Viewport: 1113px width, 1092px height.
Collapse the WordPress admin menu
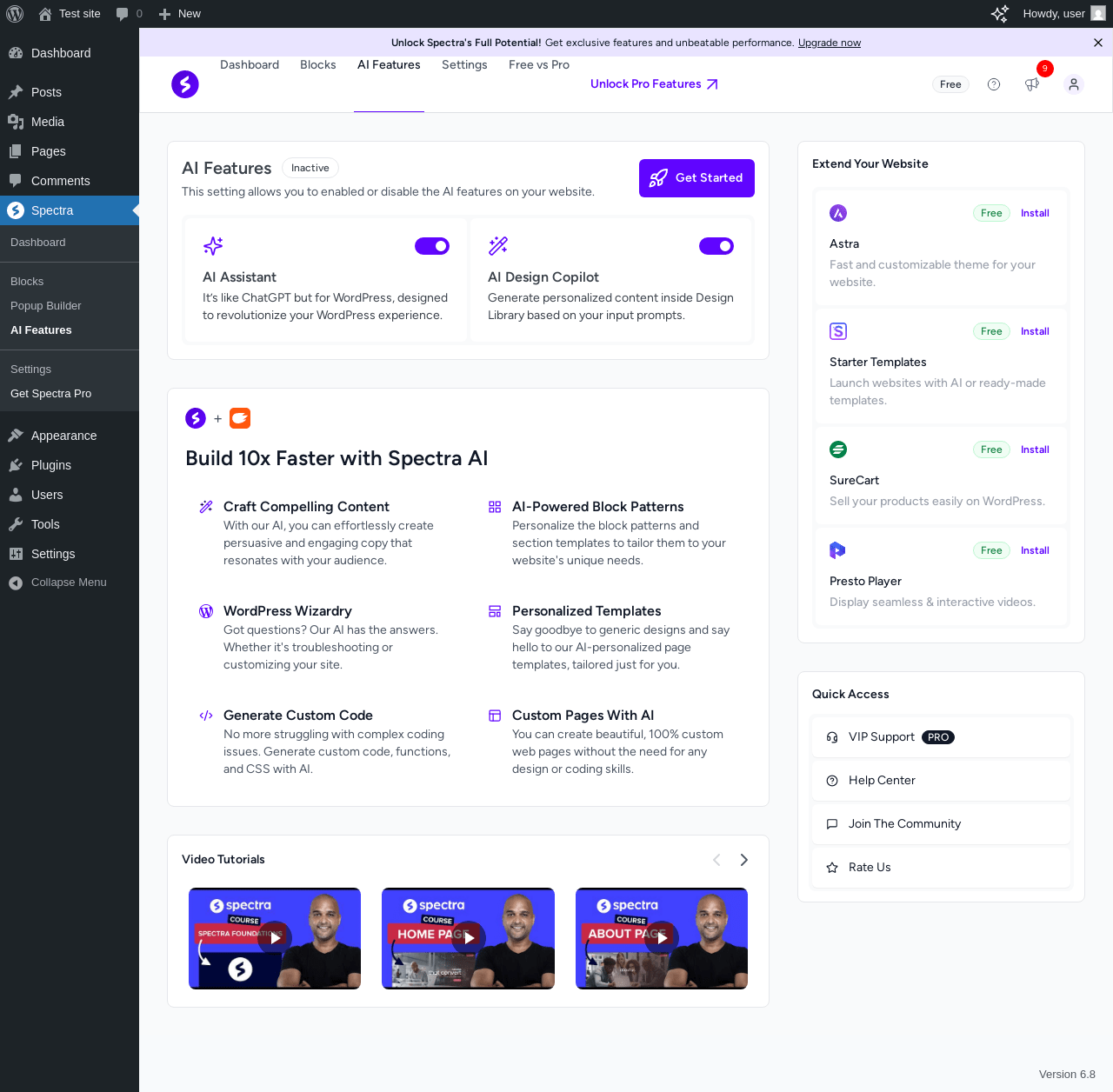[70, 583]
